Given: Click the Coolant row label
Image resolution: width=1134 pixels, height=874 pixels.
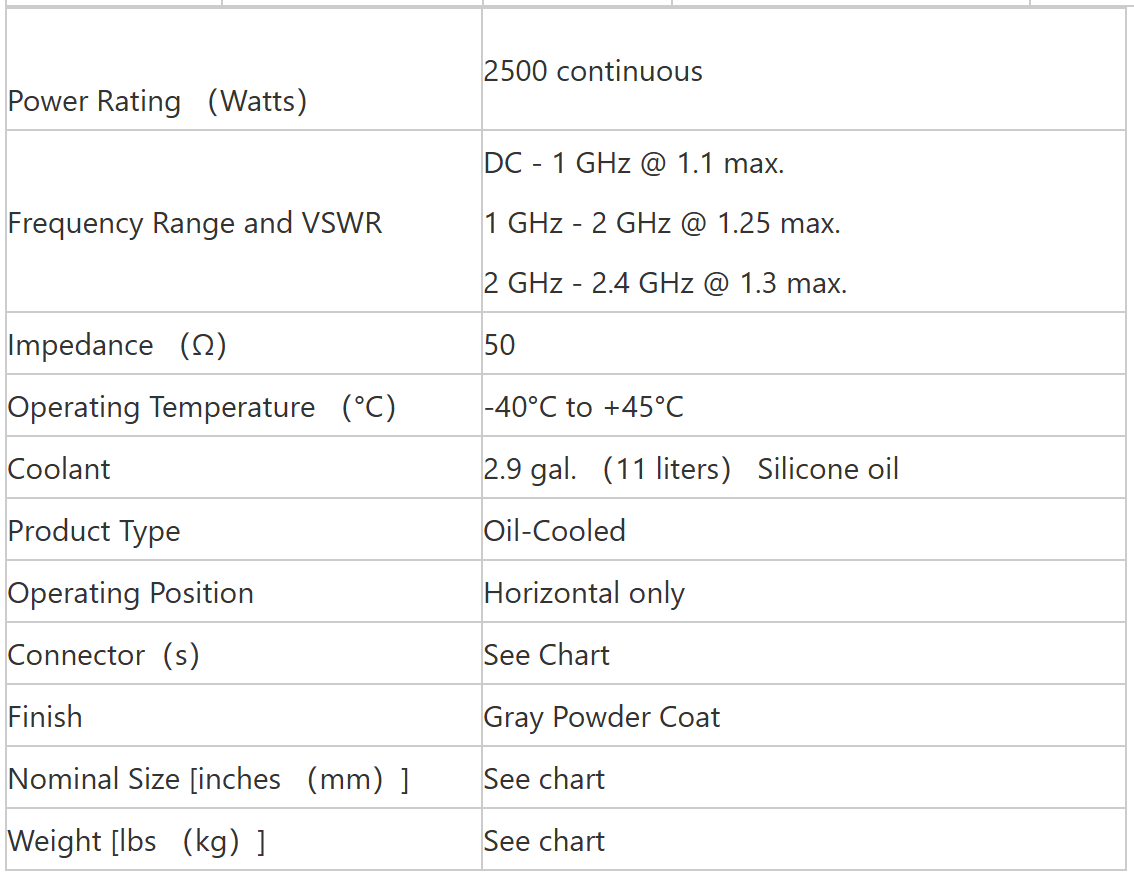Looking at the screenshot, I should (59, 469).
